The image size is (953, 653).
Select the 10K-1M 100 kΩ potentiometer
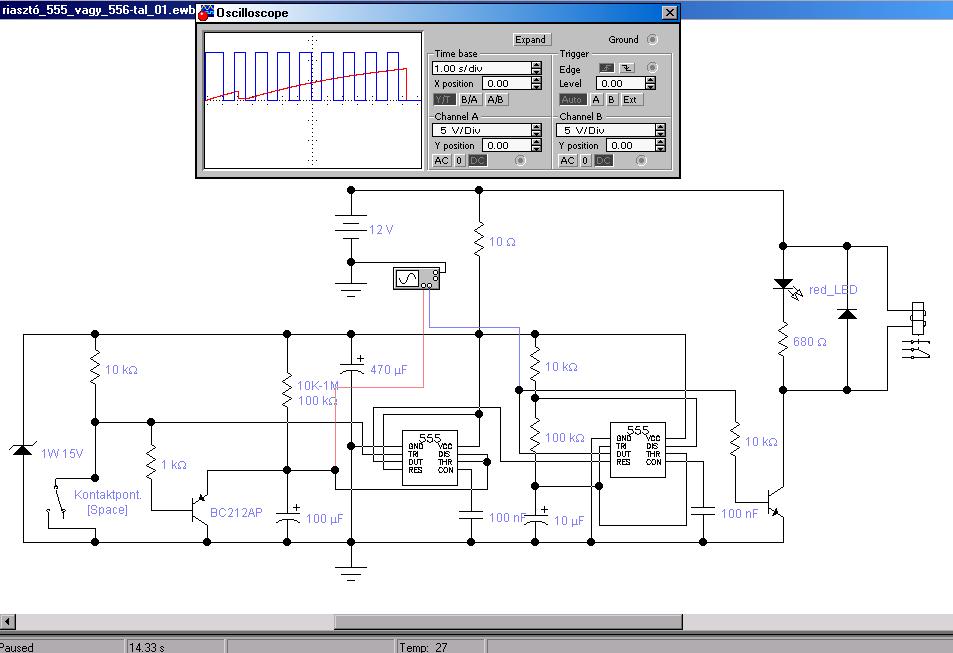coord(287,391)
